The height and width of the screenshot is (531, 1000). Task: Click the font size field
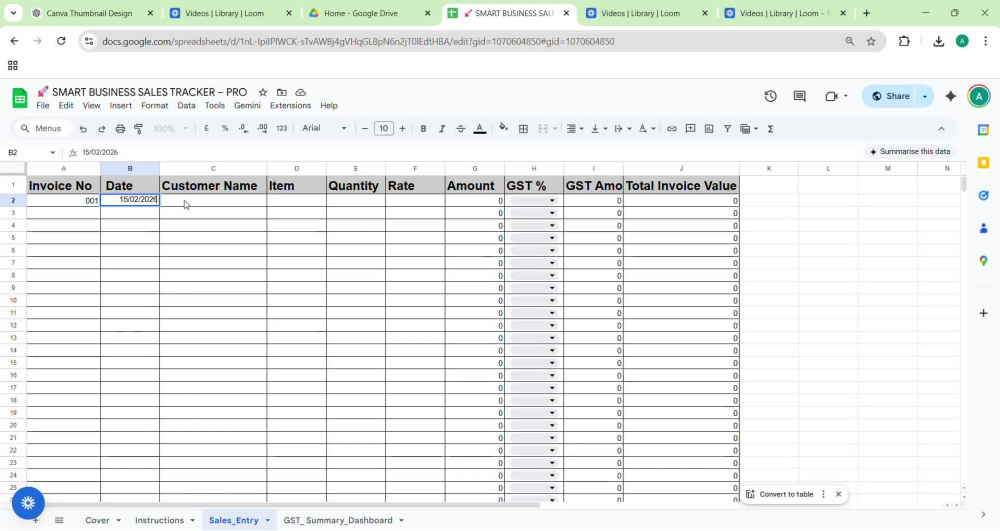[x=383, y=129]
